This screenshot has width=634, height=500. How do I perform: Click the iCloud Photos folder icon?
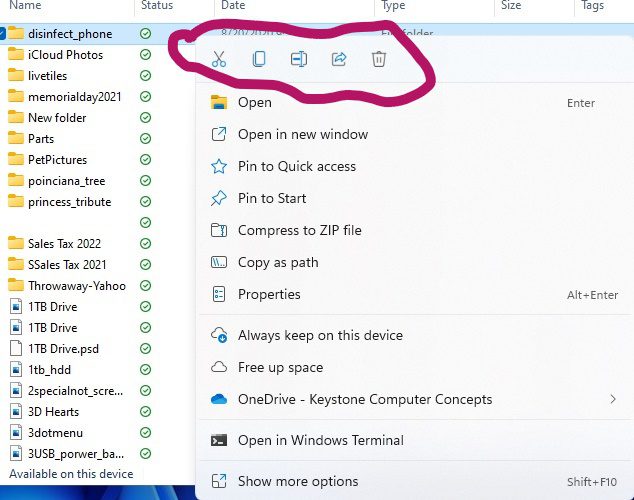16,54
